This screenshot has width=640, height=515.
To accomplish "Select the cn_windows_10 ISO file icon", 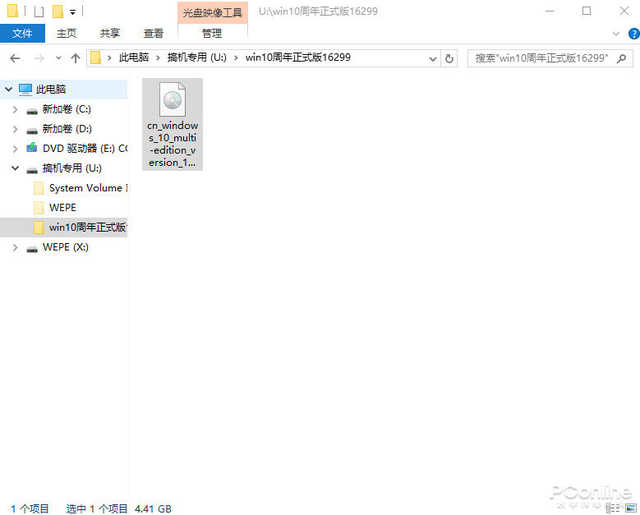I will tap(172, 99).
